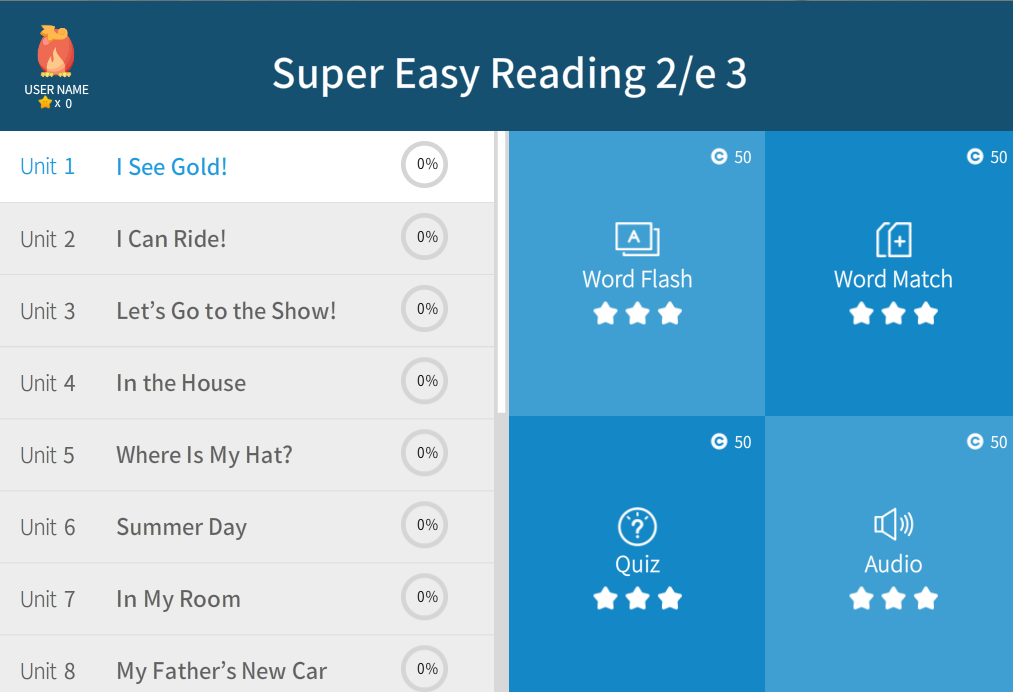The width and height of the screenshot is (1013, 692).
Task: Start the Quiz question mark icon
Action: (x=637, y=526)
